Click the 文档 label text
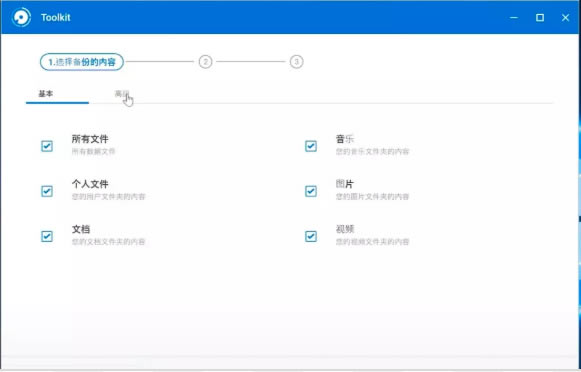 [81, 229]
